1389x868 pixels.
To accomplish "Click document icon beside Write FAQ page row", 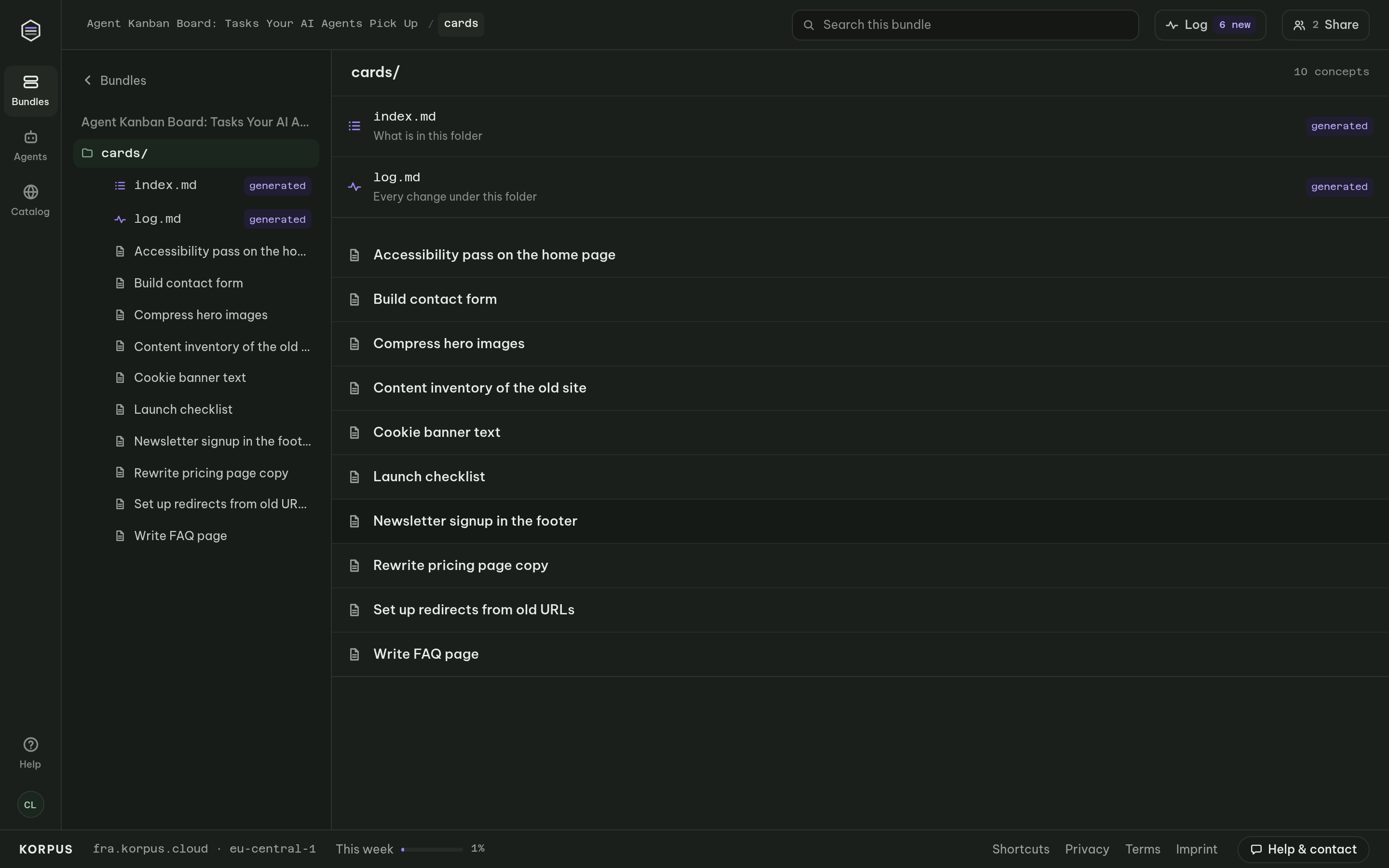I will coord(354,654).
